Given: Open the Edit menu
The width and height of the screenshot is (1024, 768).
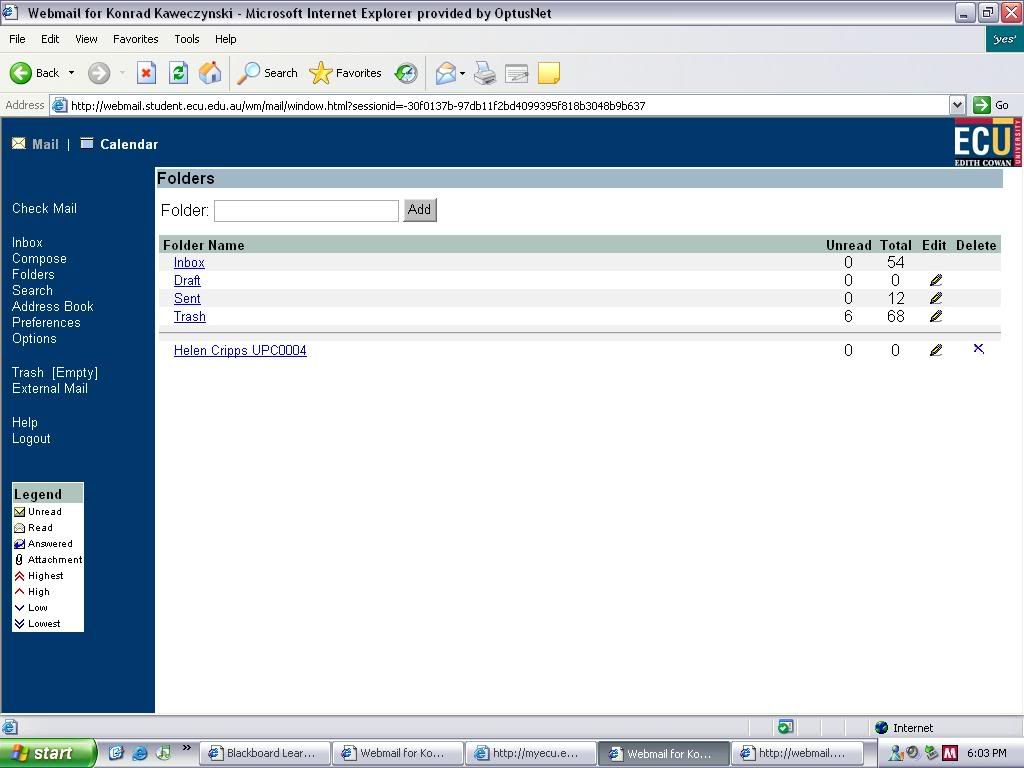Looking at the screenshot, I should pos(50,39).
